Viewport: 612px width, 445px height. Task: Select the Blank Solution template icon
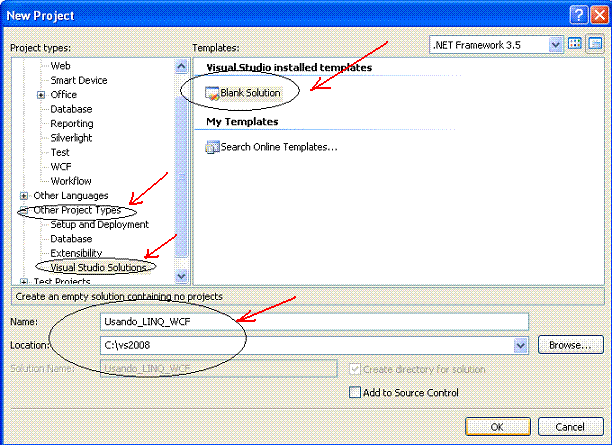[x=212, y=93]
